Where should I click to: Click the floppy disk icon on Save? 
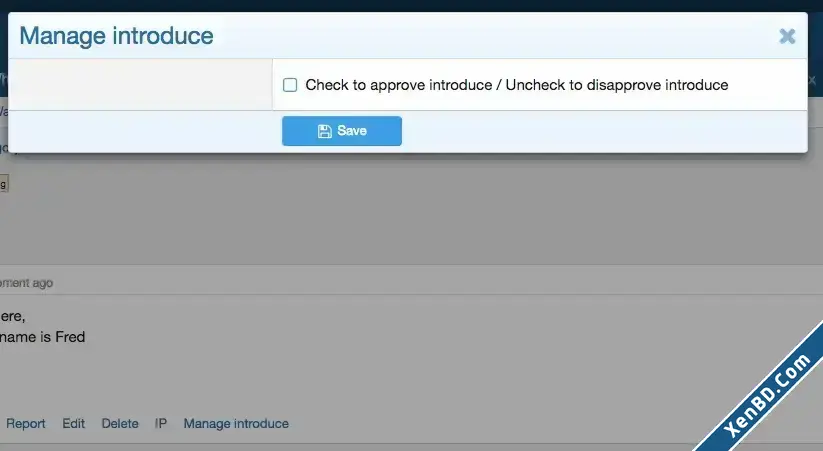coord(324,131)
